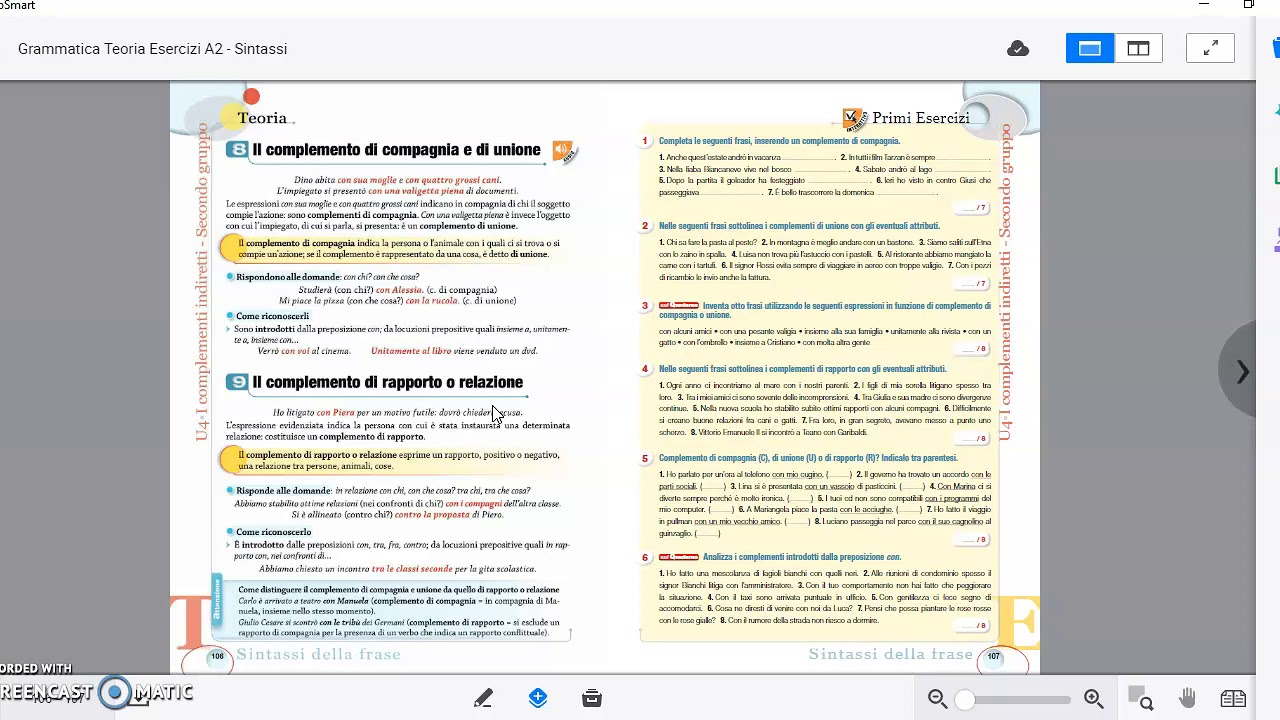
Task: Click the Teoria page header
Action: click(262, 118)
